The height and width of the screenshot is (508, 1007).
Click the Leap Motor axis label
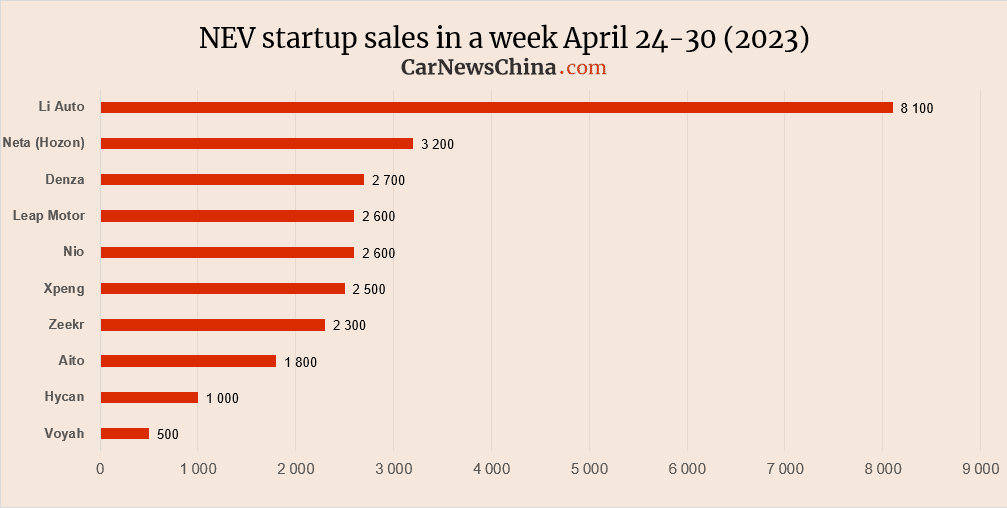coord(48,215)
